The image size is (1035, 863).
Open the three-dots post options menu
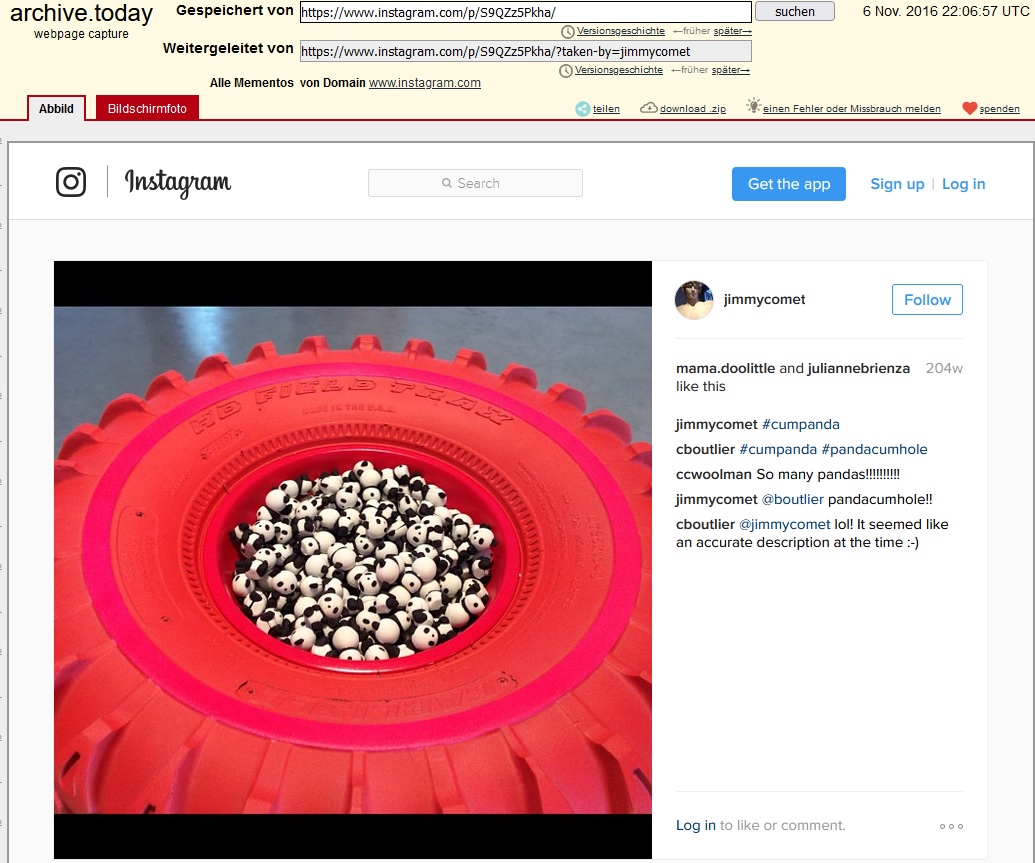[x=951, y=826]
